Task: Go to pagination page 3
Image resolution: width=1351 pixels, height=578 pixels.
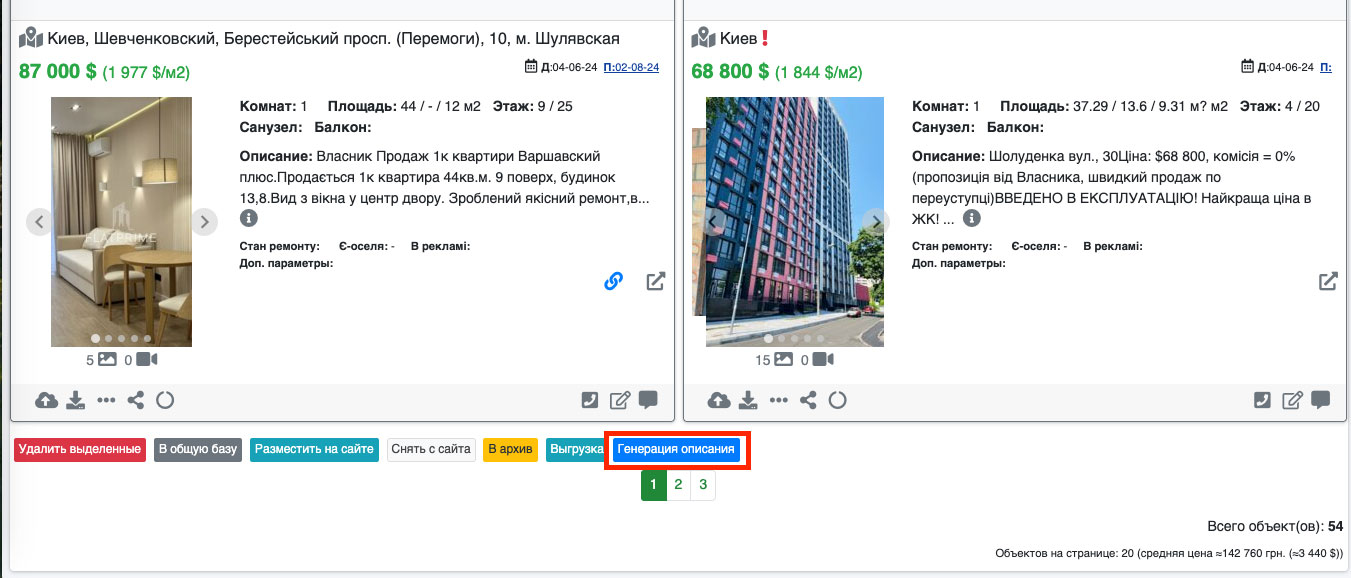Action: point(703,485)
